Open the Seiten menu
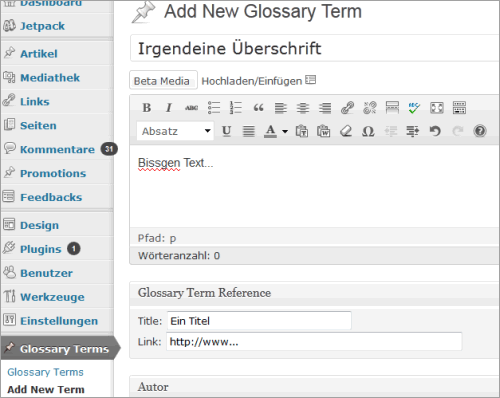Screen dimensions: 500x398 coord(38,126)
